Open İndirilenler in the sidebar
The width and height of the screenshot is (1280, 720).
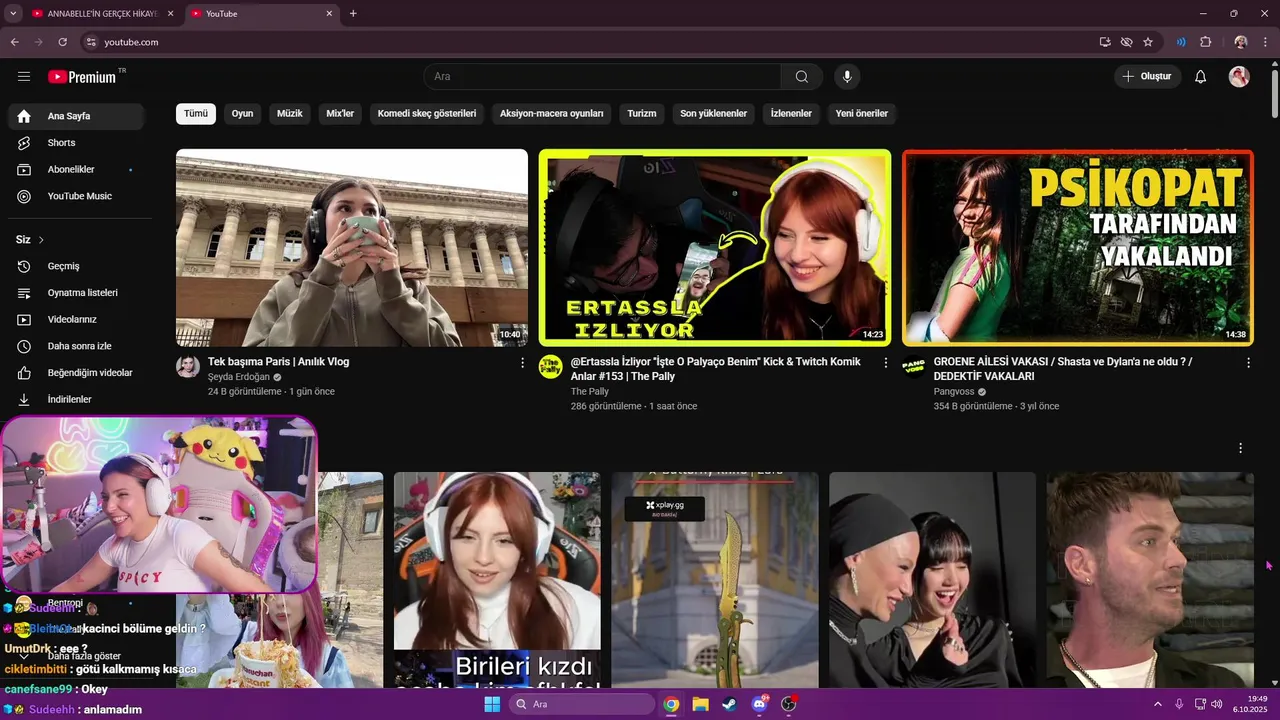76,399
